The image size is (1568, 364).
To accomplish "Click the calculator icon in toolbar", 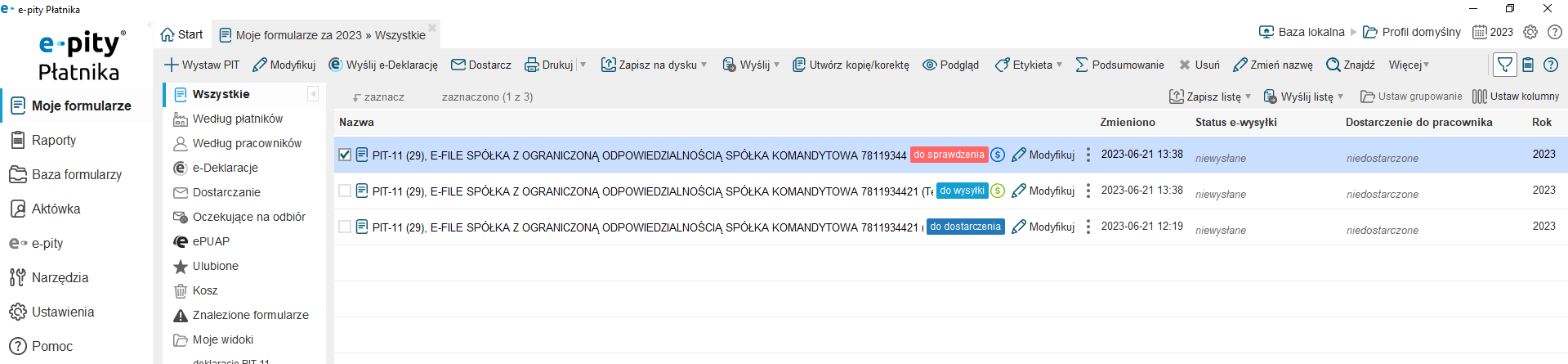I will 1528,65.
